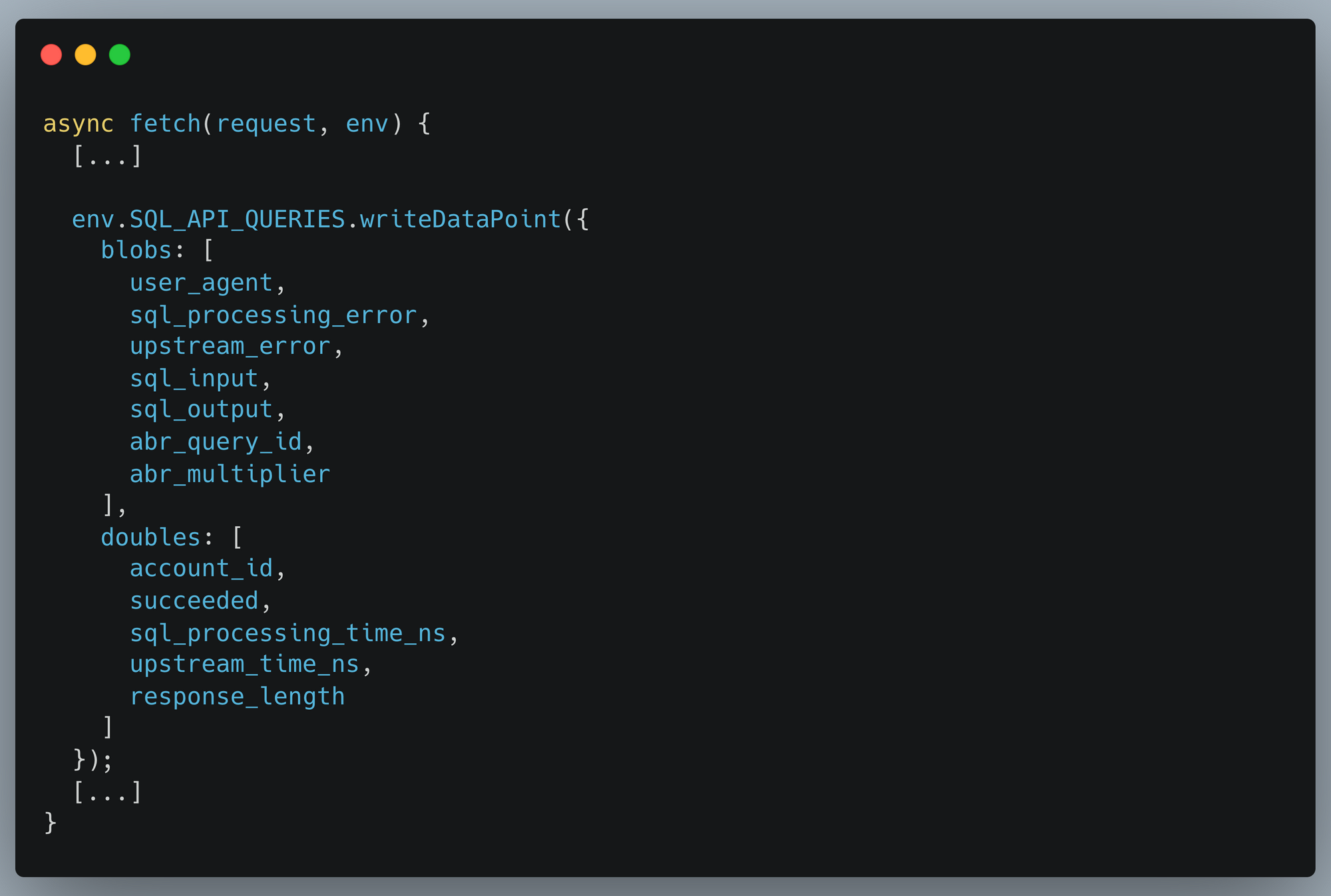The width and height of the screenshot is (1331, 896).
Task: Click the sql_processing_time_ns variable
Action: (x=287, y=633)
